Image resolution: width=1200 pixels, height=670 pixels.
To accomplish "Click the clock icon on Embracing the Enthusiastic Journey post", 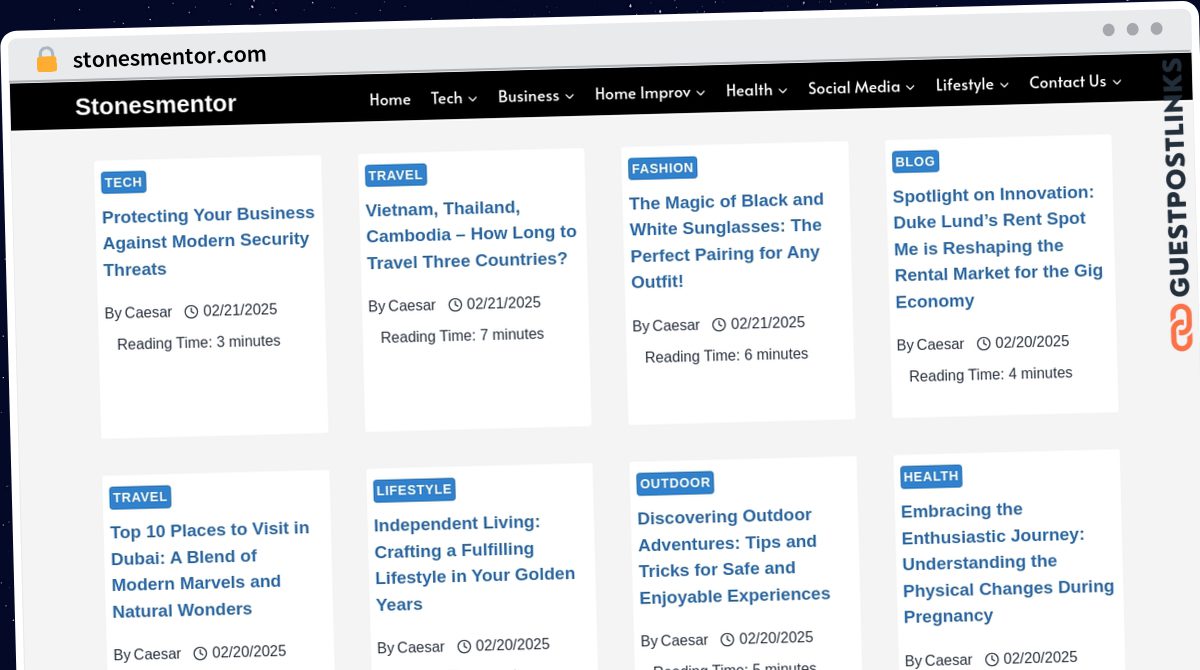I will pyautogui.click(x=992, y=659).
